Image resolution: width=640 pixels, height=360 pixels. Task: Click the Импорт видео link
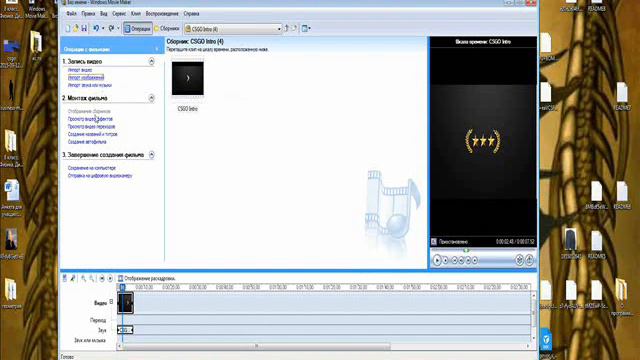[80, 70]
